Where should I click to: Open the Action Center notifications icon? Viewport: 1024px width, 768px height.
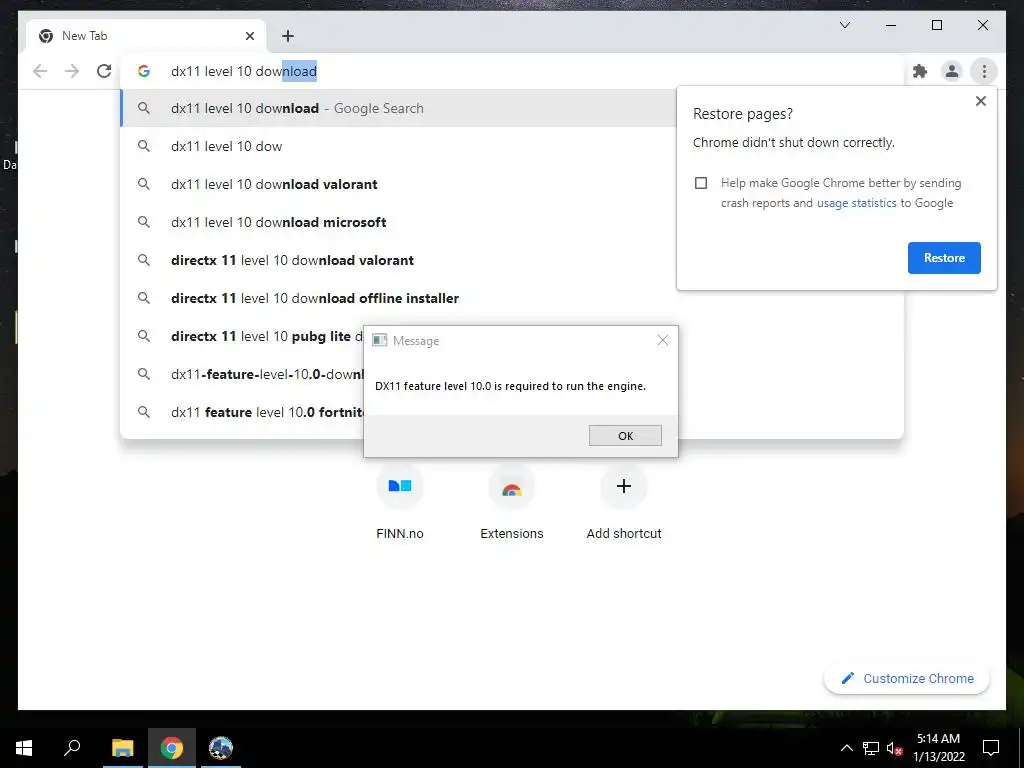(991, 748)
